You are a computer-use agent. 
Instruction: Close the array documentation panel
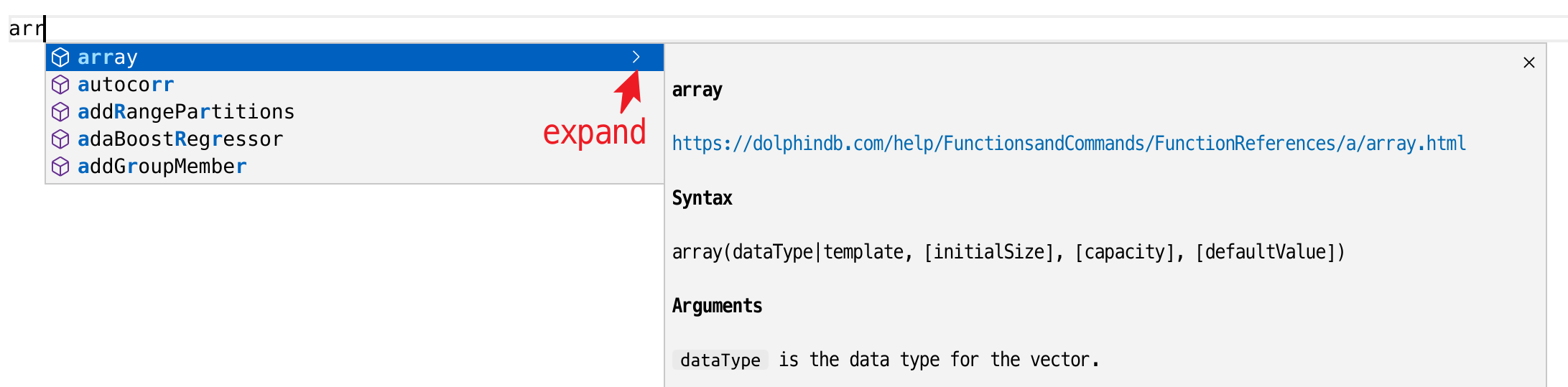click(x=1529, y=62)
